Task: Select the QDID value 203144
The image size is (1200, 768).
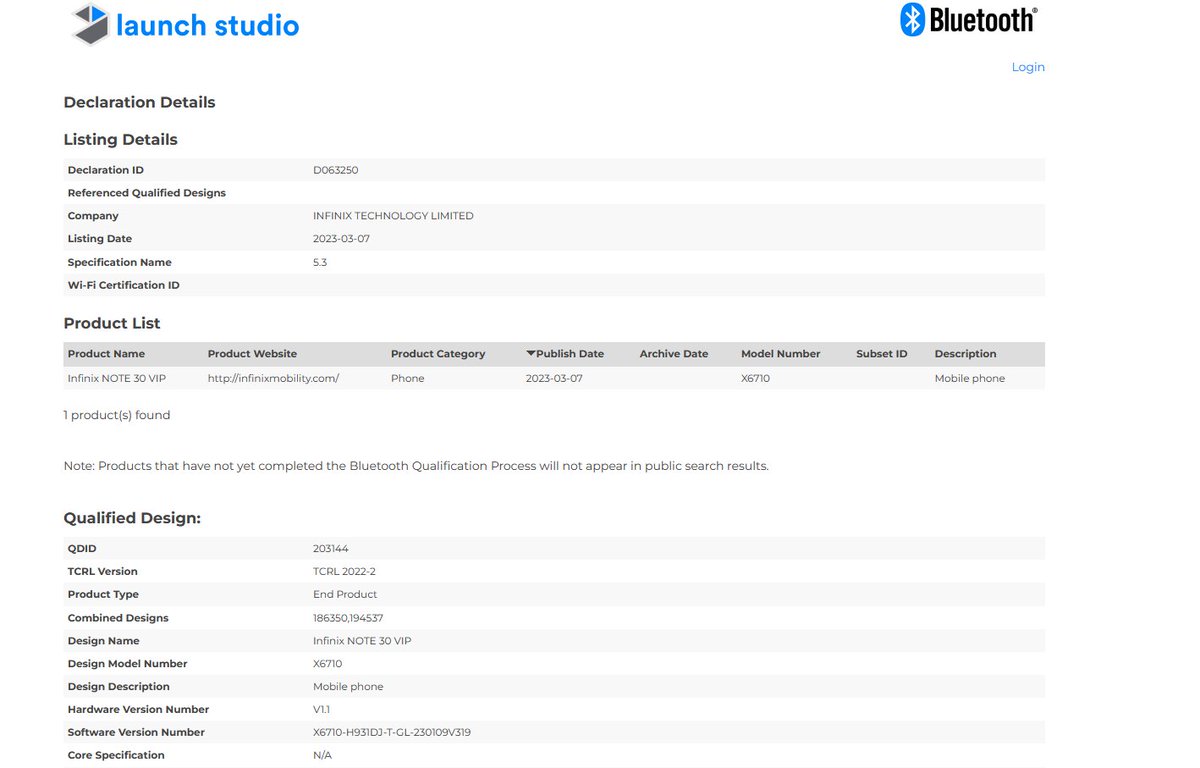Action: (x=332, y=548)
